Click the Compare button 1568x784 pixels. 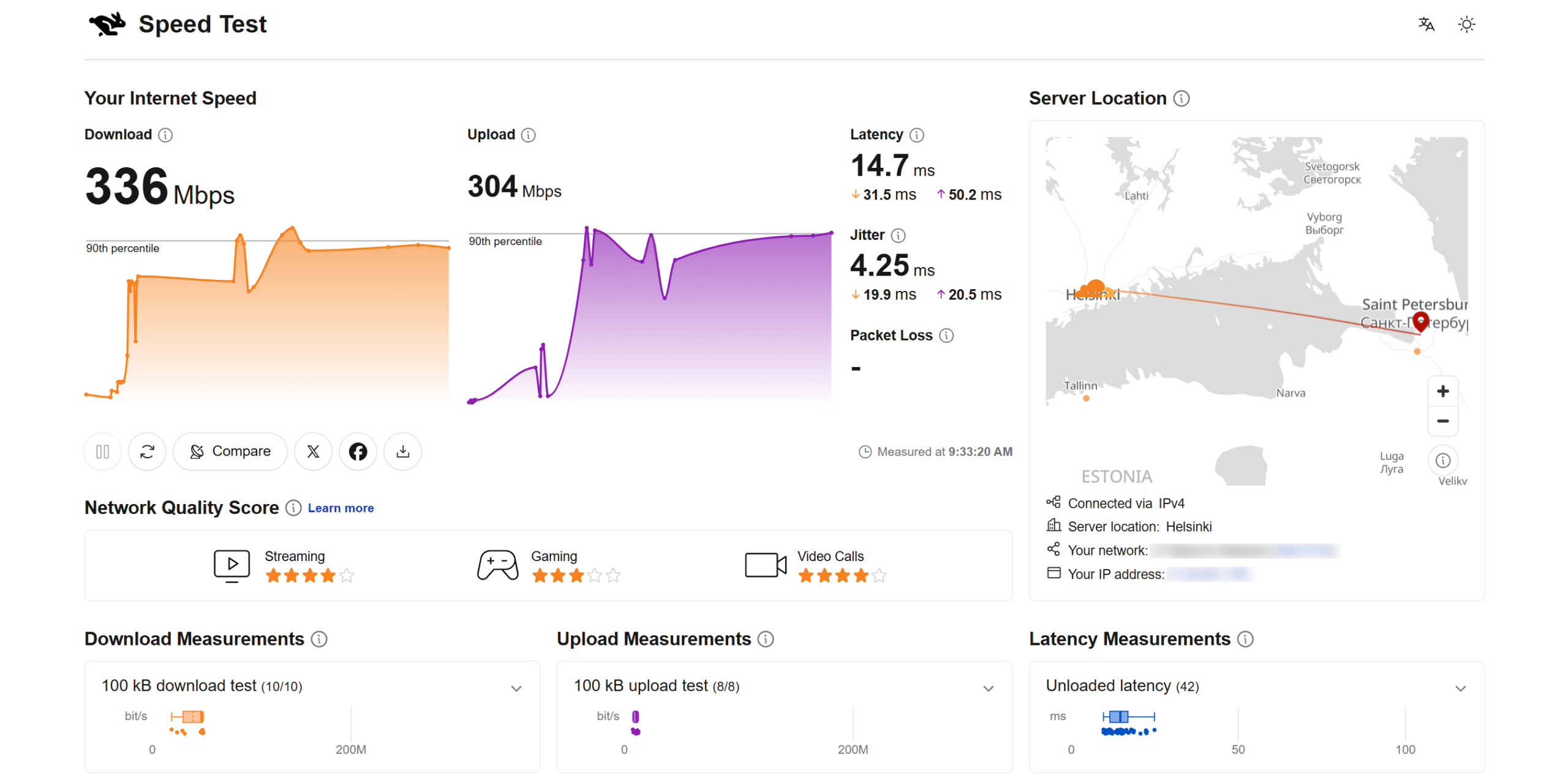[x=230, y=451]
